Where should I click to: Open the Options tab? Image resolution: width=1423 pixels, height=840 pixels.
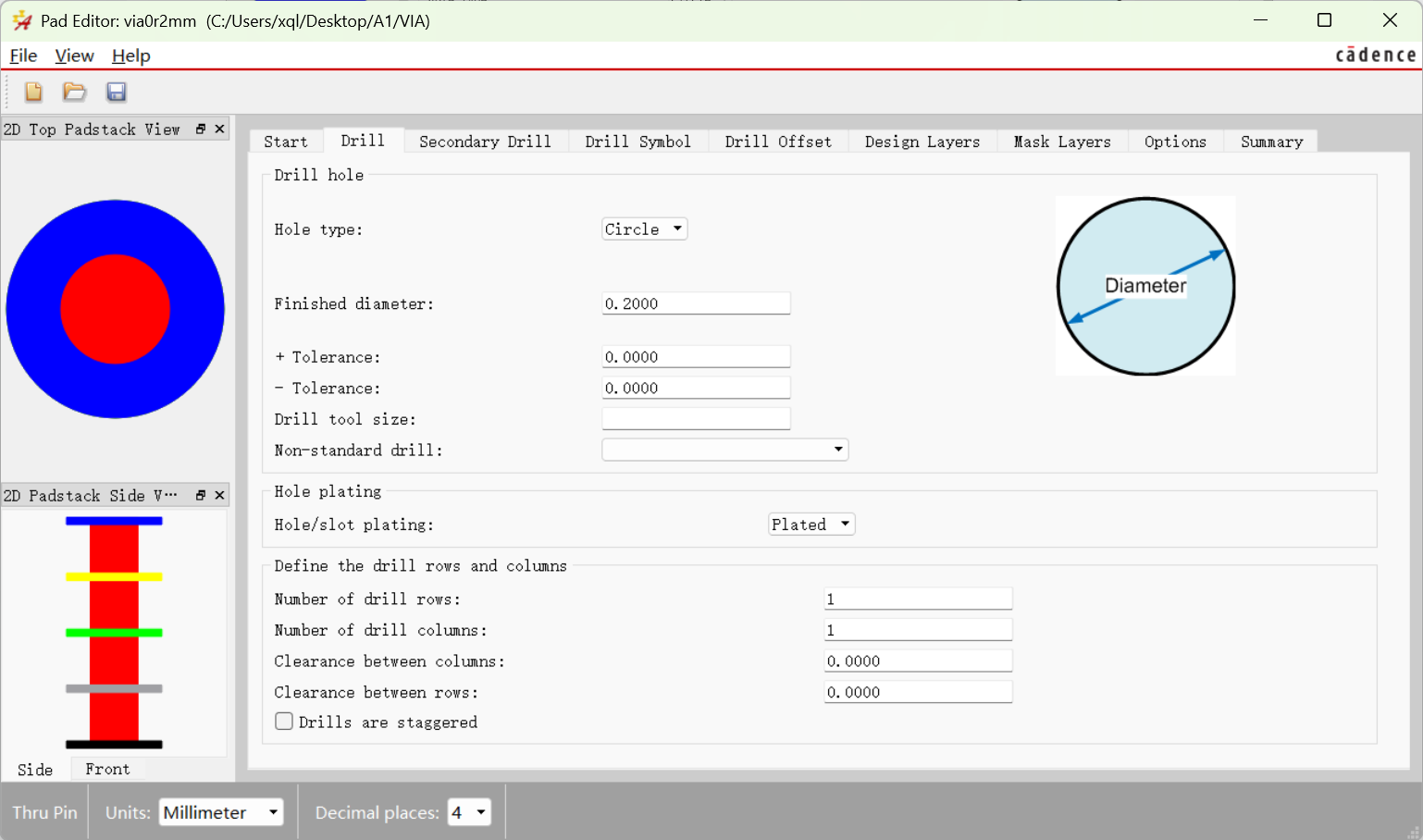tap(1175, 142)
